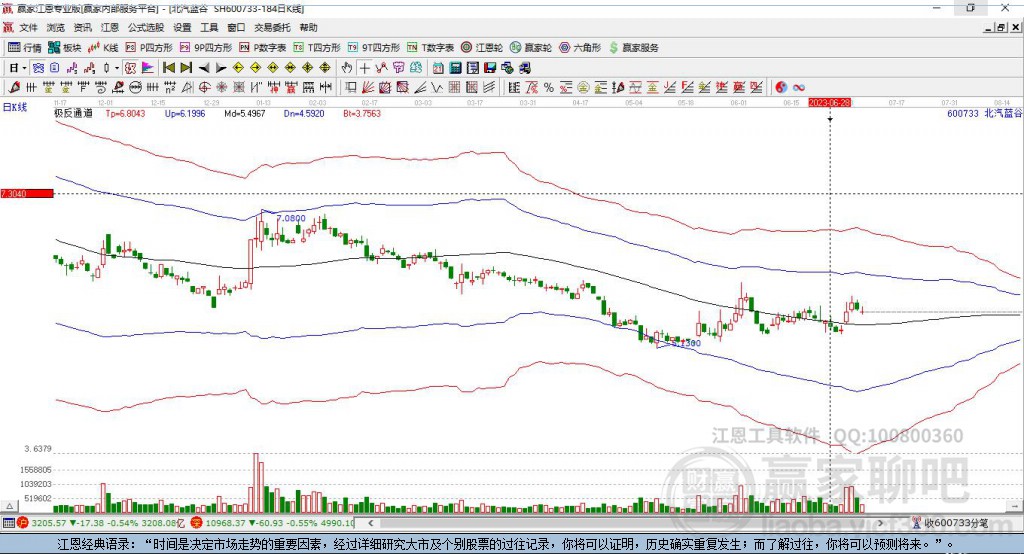Expand the 日 period dropdown

click(x=24, y=68)
